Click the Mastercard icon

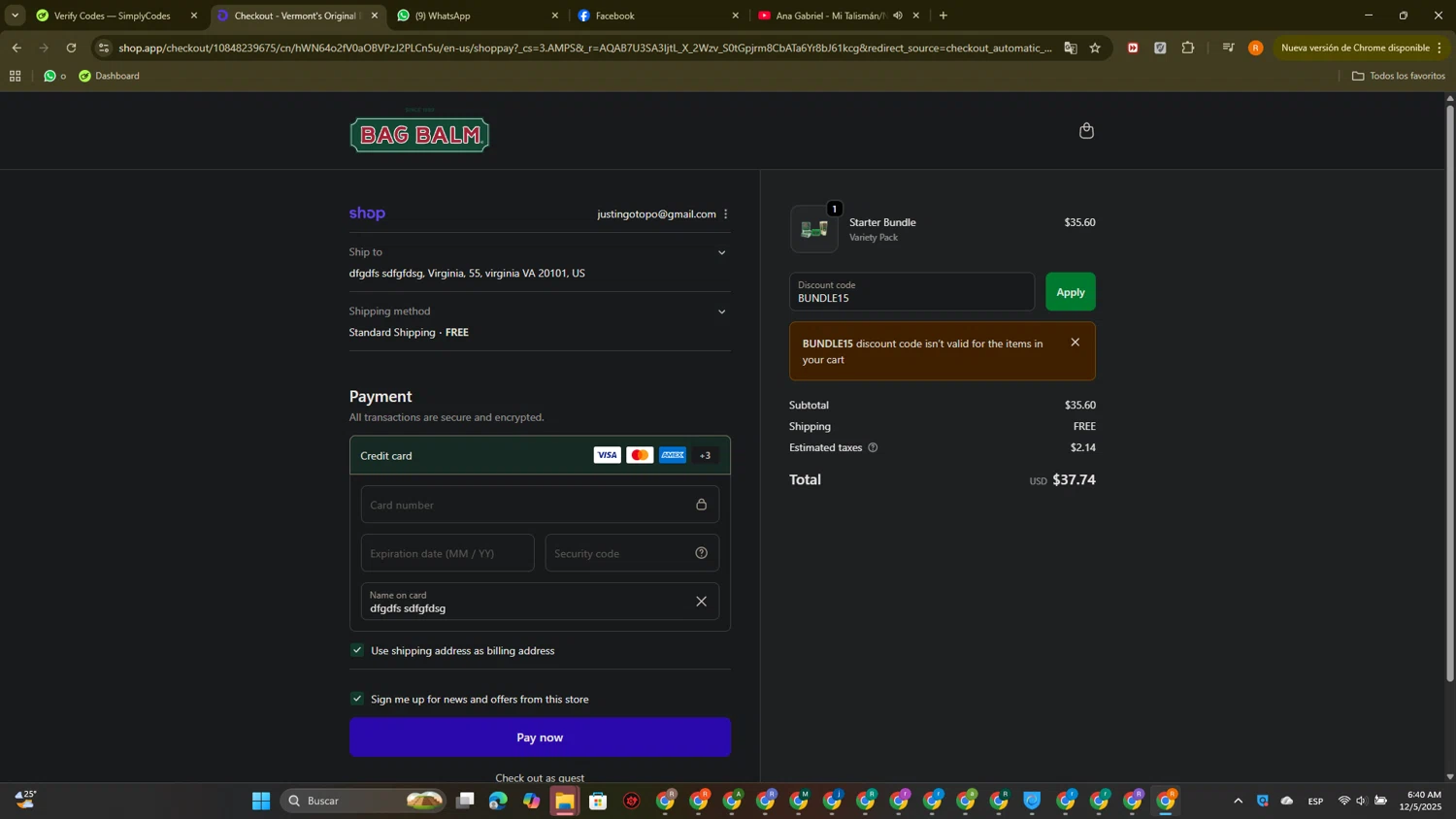640,455
